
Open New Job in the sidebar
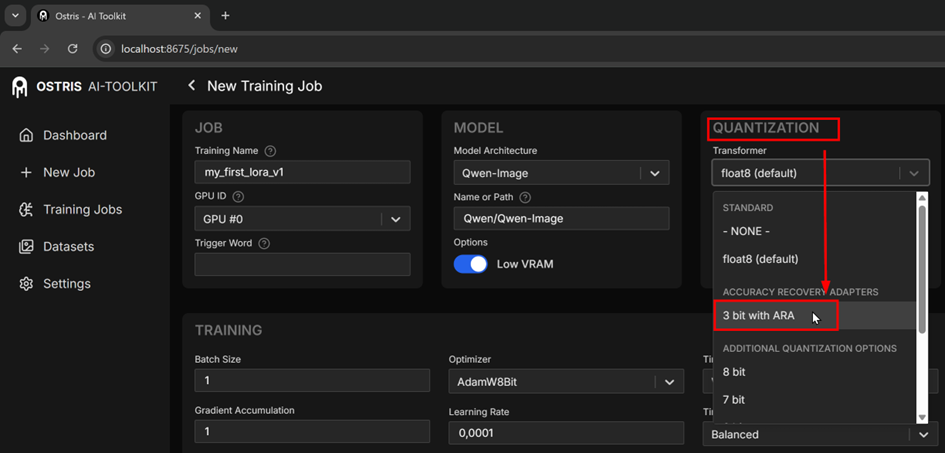(x=68, y=172)
